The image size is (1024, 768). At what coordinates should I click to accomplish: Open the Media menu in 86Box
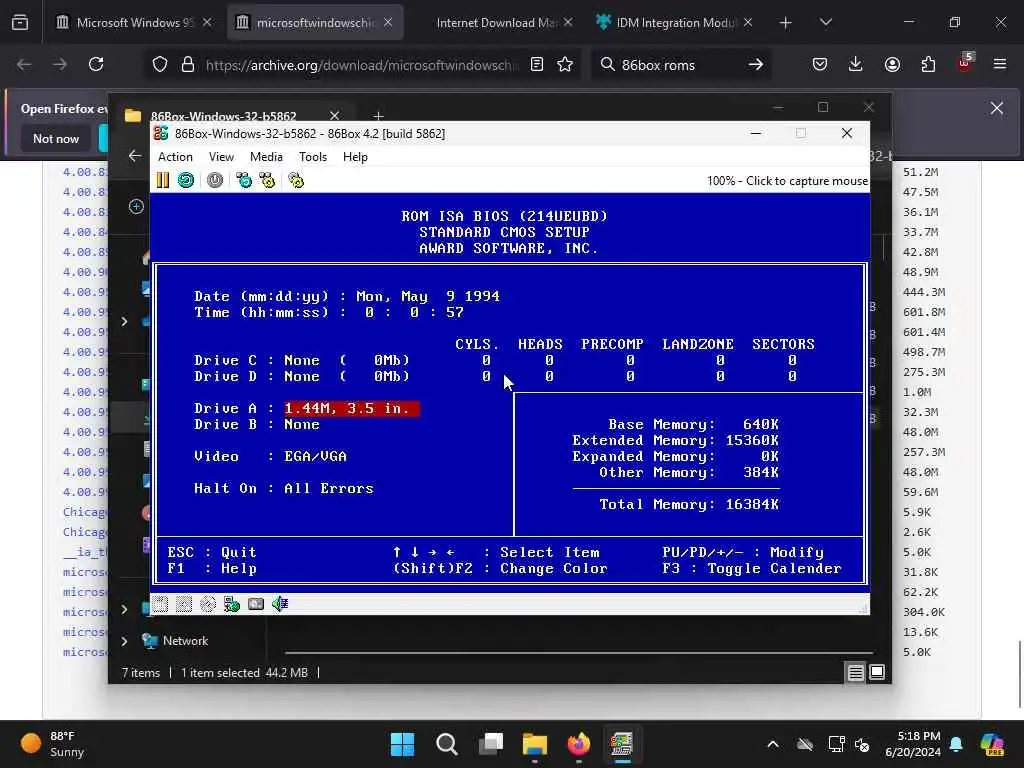click(266, 157)
